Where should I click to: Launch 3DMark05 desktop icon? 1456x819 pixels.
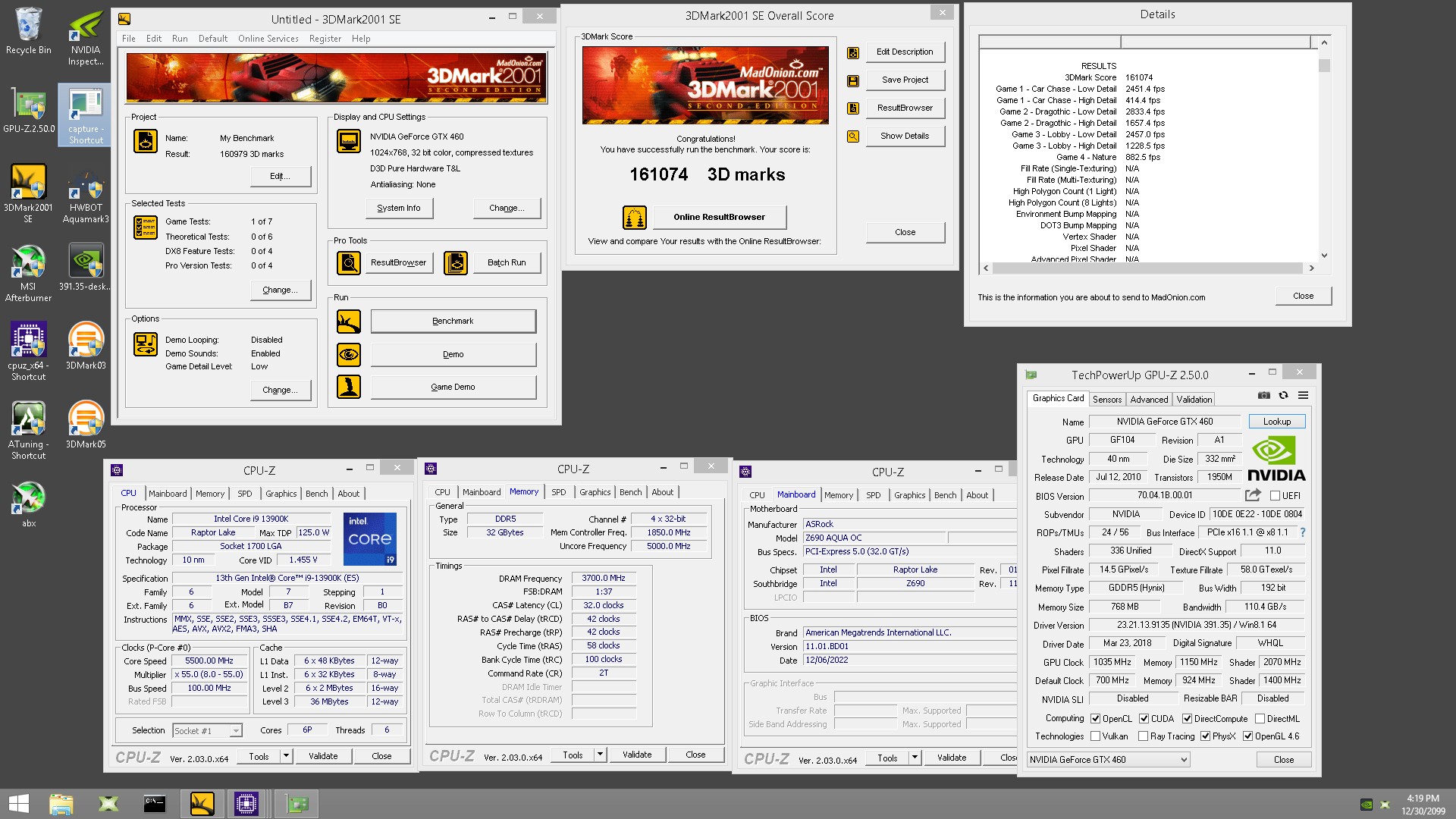pyautogui.click(x=86, y=425)
